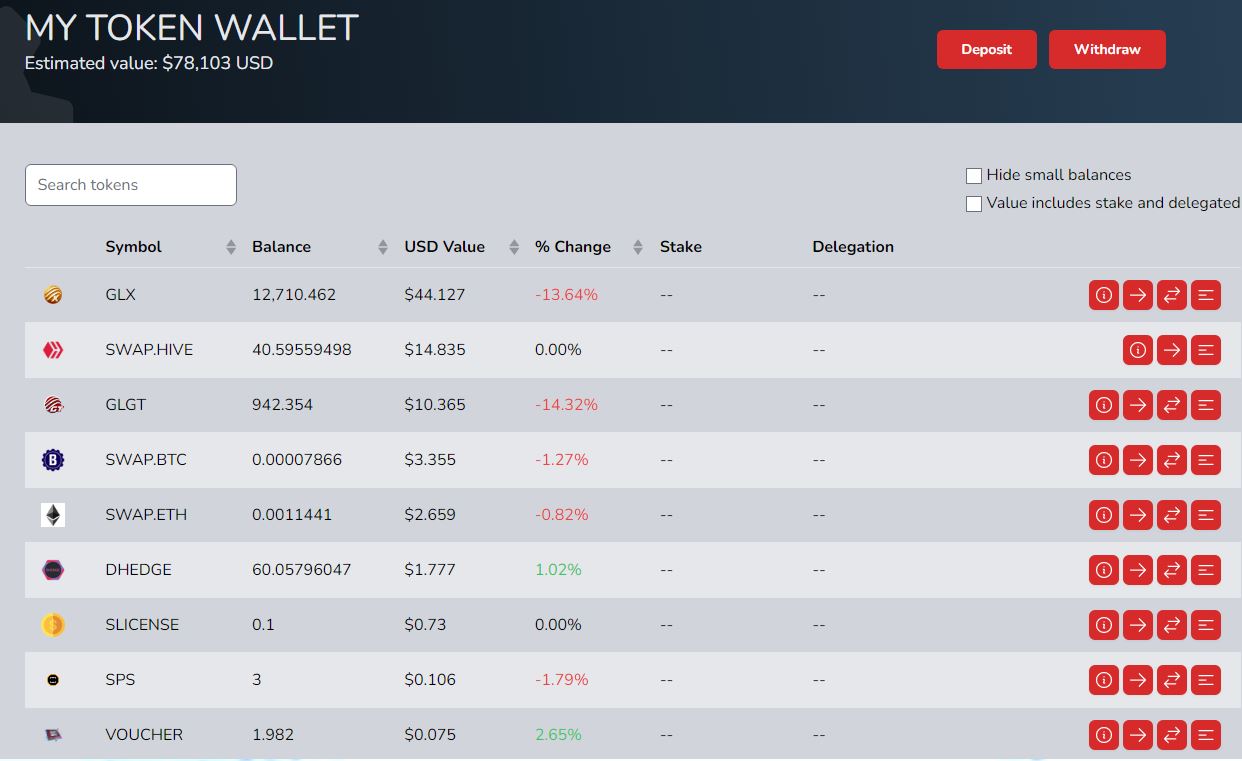Click the SWAP.ETH Ethereum logo
The image size is (1242, 761).
(53, 515)
